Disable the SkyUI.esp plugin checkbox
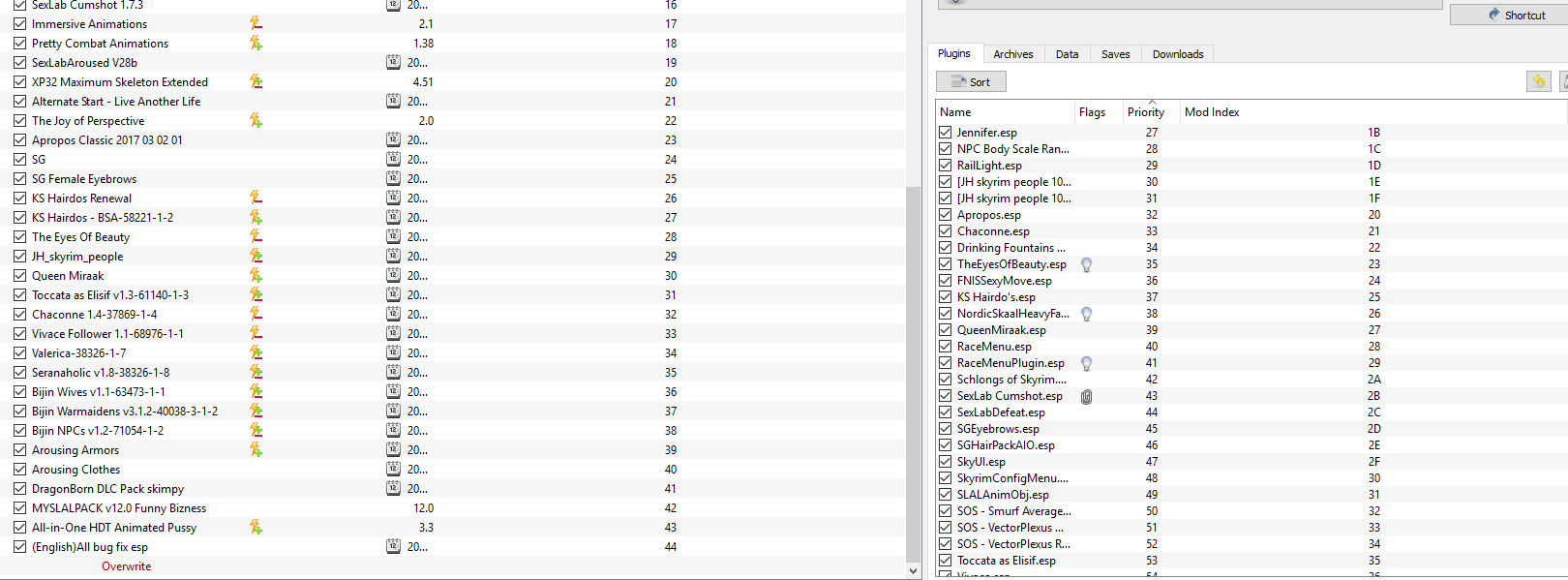Viewport: 1568px width, 580px height. (x=945, y=462)
